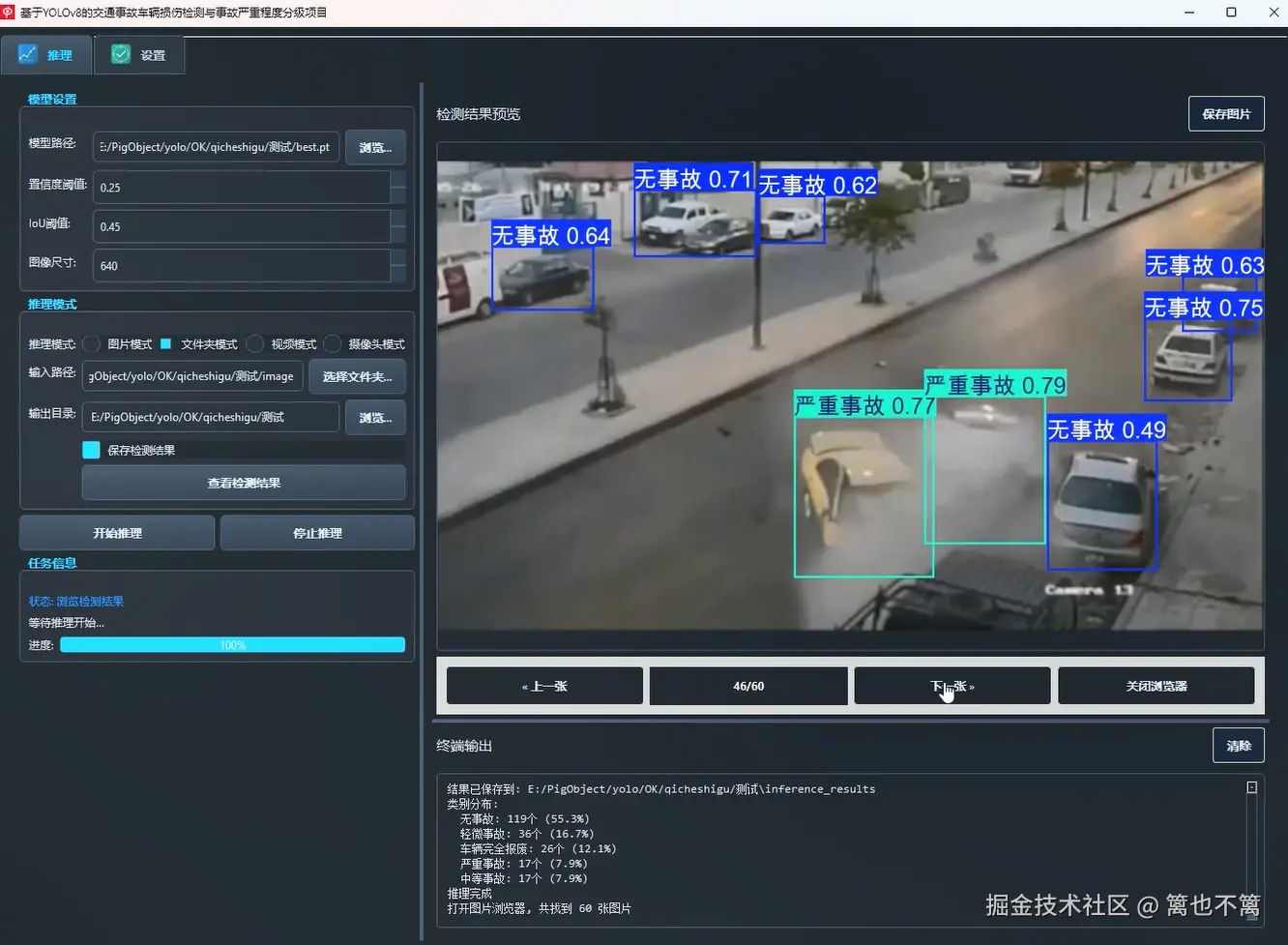Close the image browser with 关闭浏览器

coord(1156,686)
